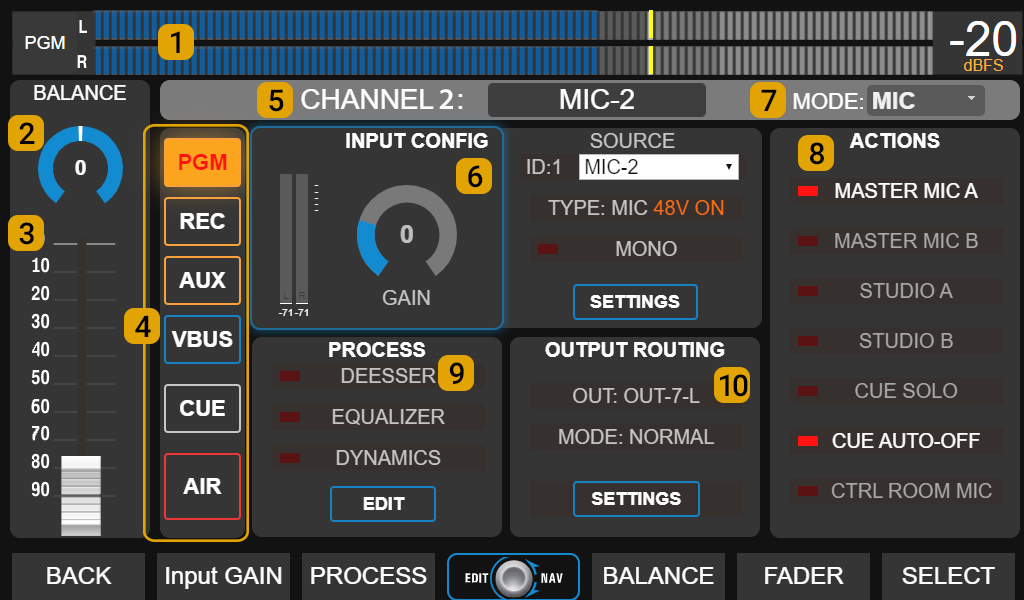The image size is (1024, 600).
Task: Enable the DYNAMICS process
Action: tap(377, 458)
